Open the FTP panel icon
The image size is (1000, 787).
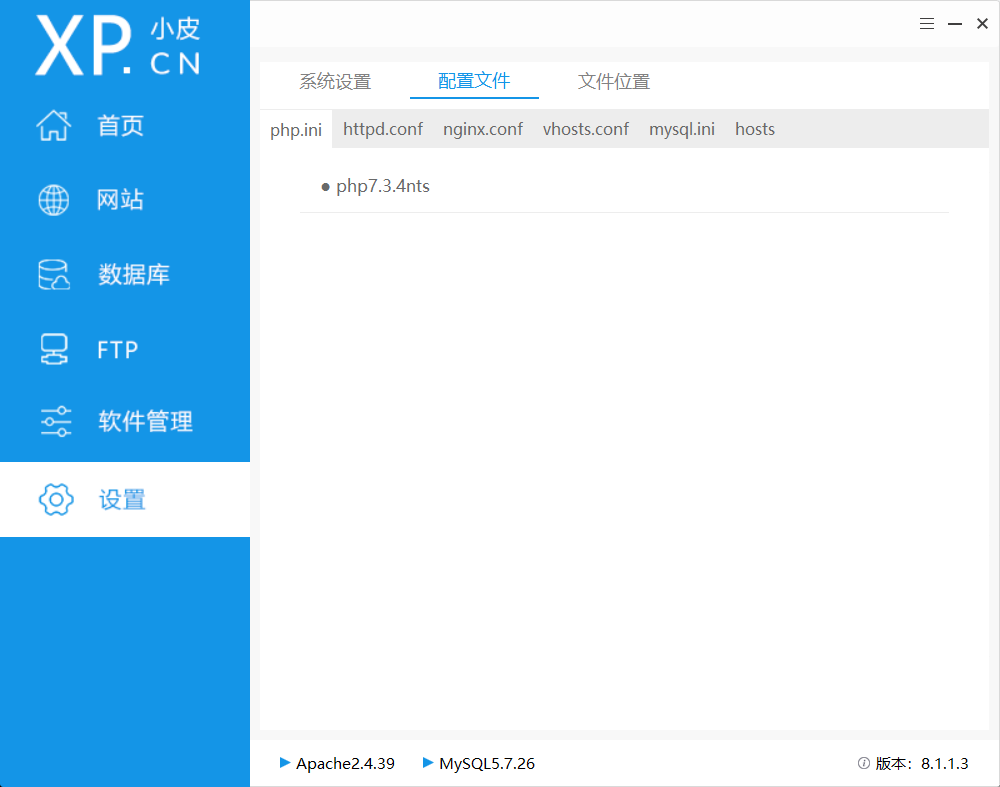coord(53,348)
